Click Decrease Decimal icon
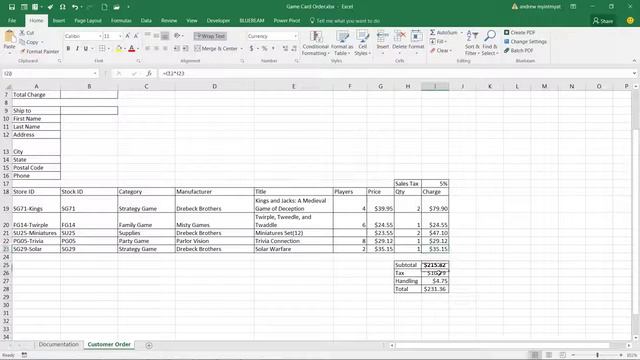The height and width of the screenshot is (360, 640). tap(293, 49)
